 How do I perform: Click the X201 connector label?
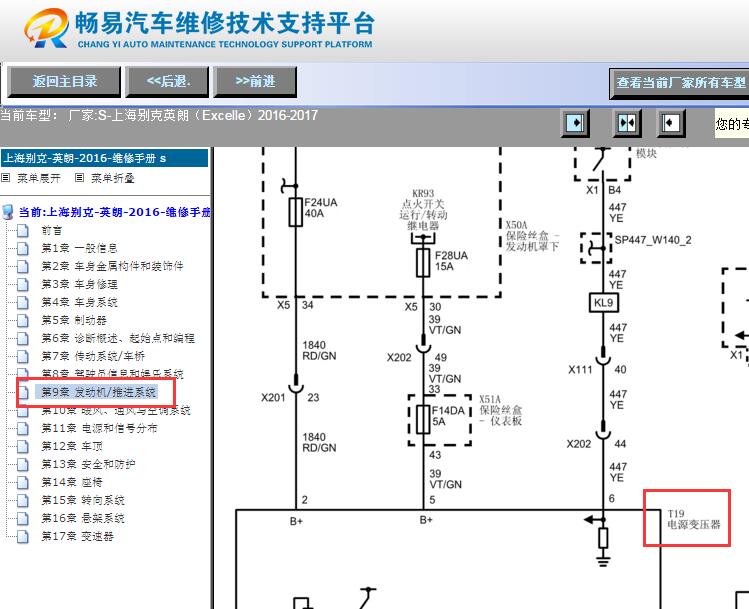point(273,397)
